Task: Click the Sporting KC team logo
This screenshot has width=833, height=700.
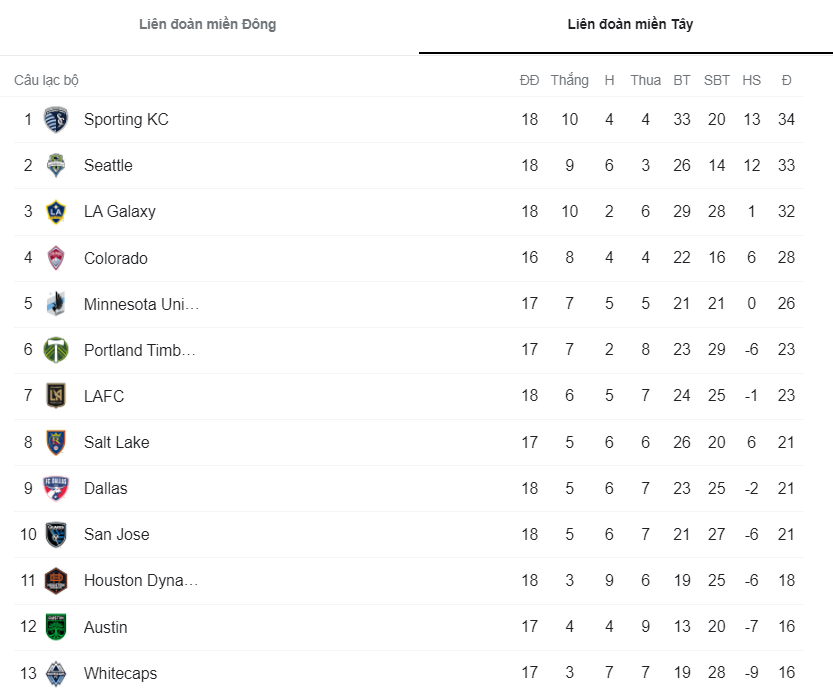Action: tap(55, 119)
